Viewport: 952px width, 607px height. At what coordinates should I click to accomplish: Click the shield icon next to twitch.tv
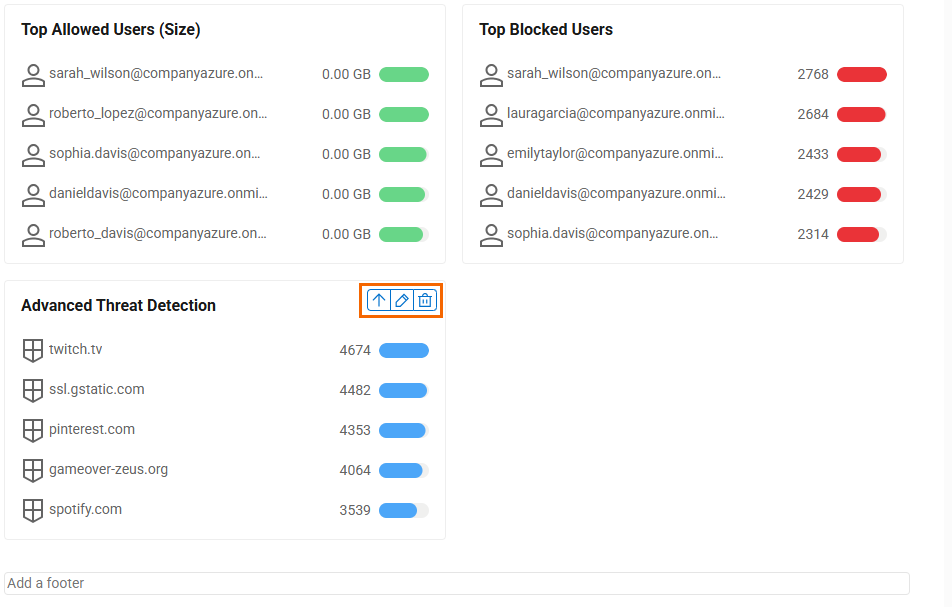pos(33,350)
